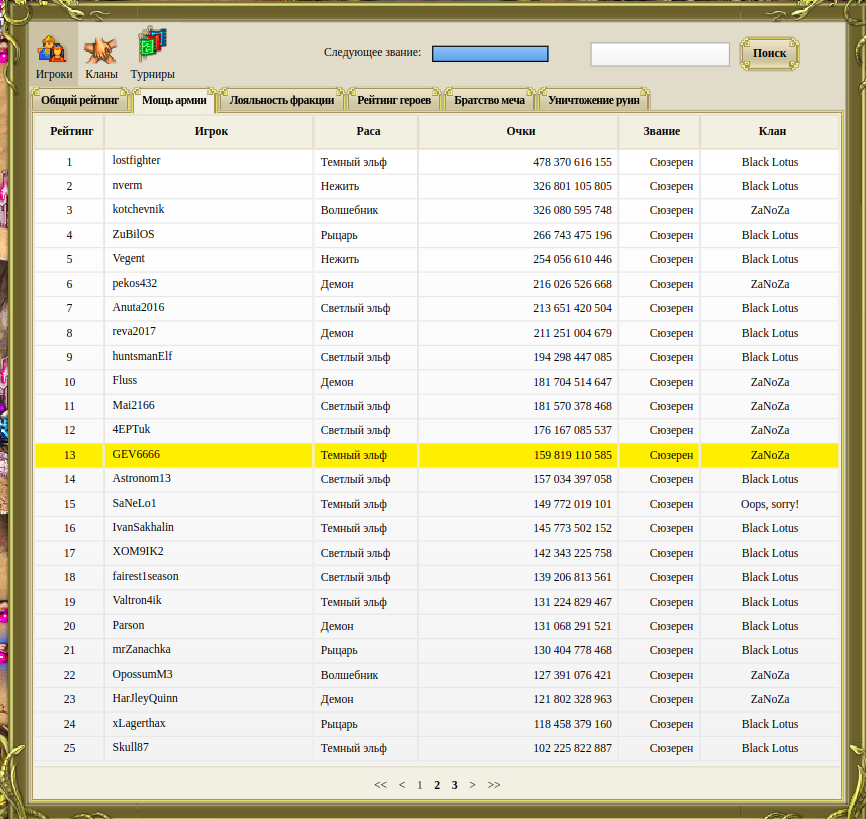The width and height of the screenshot is (866, 819).
Task: Click the next rank progress bar
Action: [490, 53]
